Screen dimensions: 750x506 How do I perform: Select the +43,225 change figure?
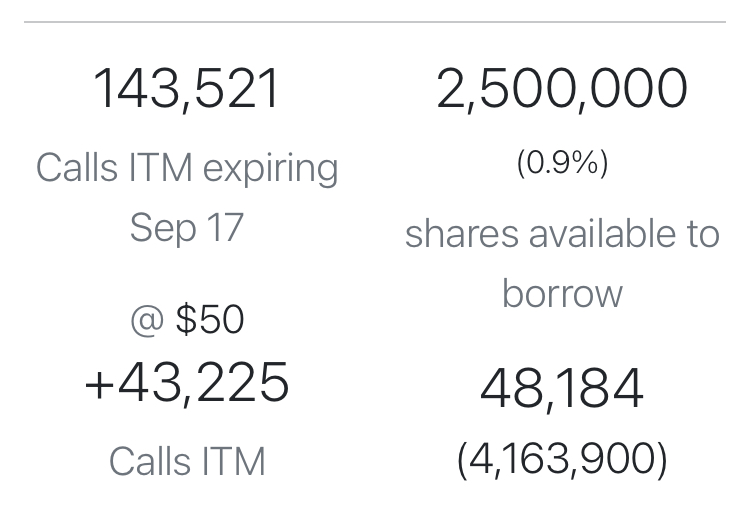[x=187, y=384]
